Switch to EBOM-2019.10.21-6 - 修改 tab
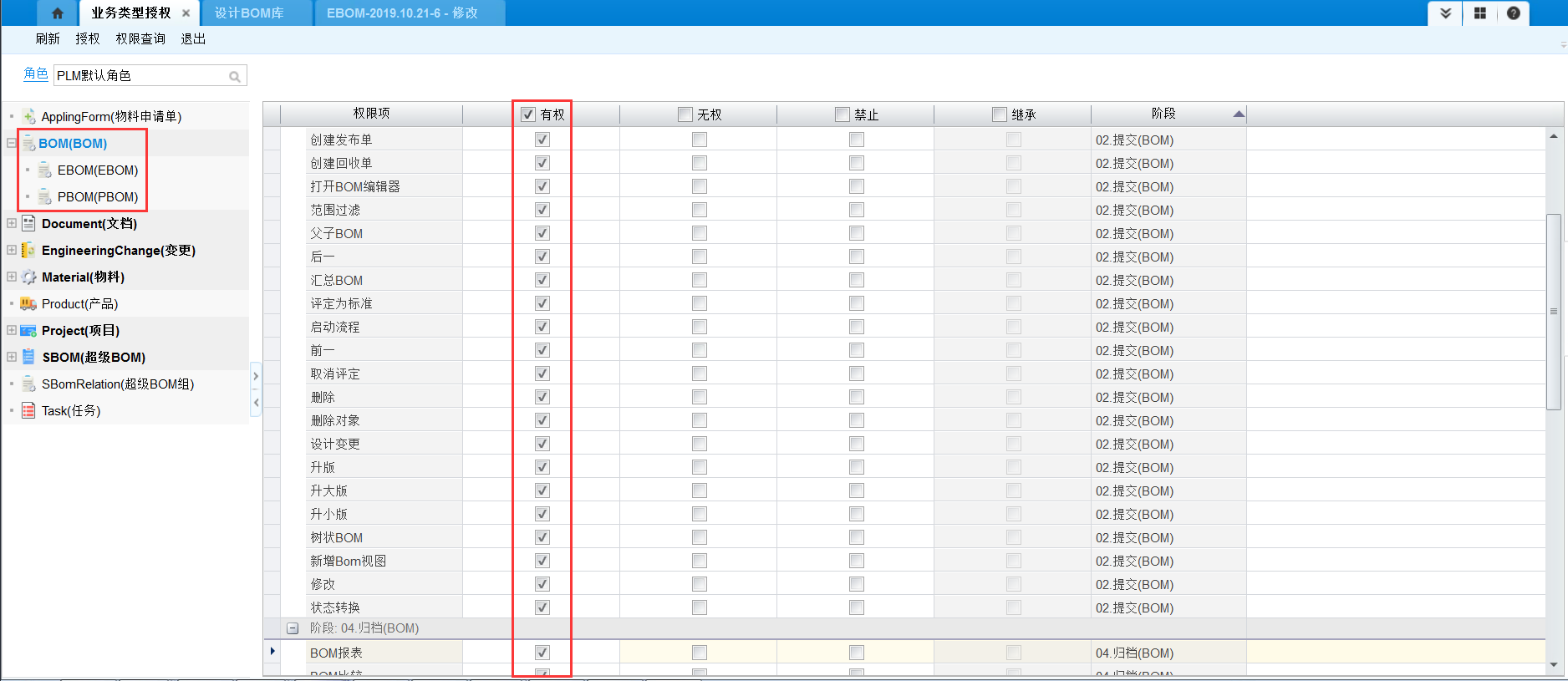 pyautogui.click(x=402, y=13)
